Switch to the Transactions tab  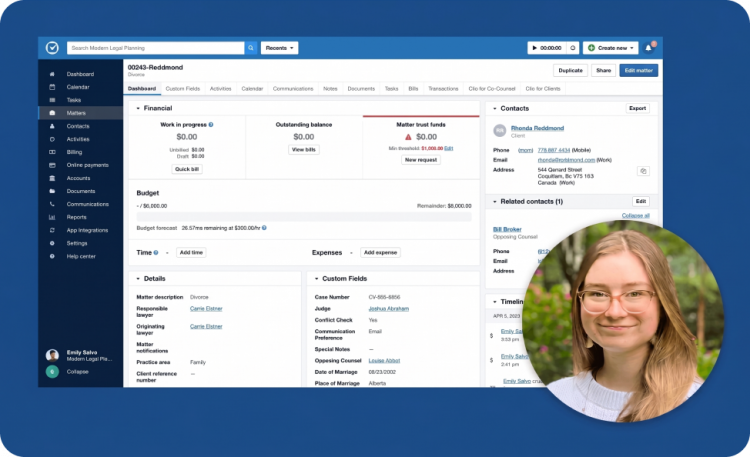coord(443,89)
